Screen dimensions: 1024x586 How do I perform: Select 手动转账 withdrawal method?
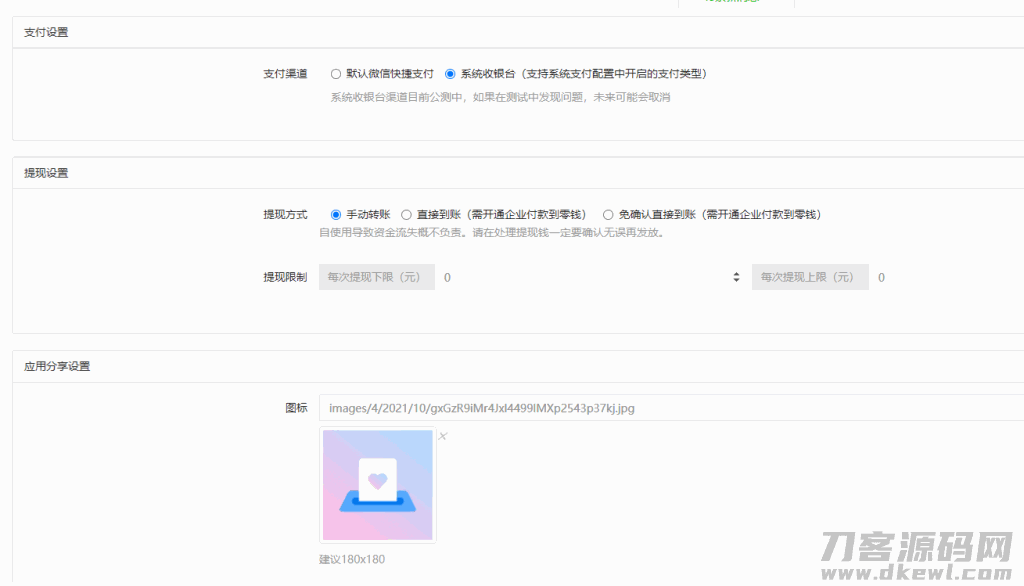(x=336, y=214)
